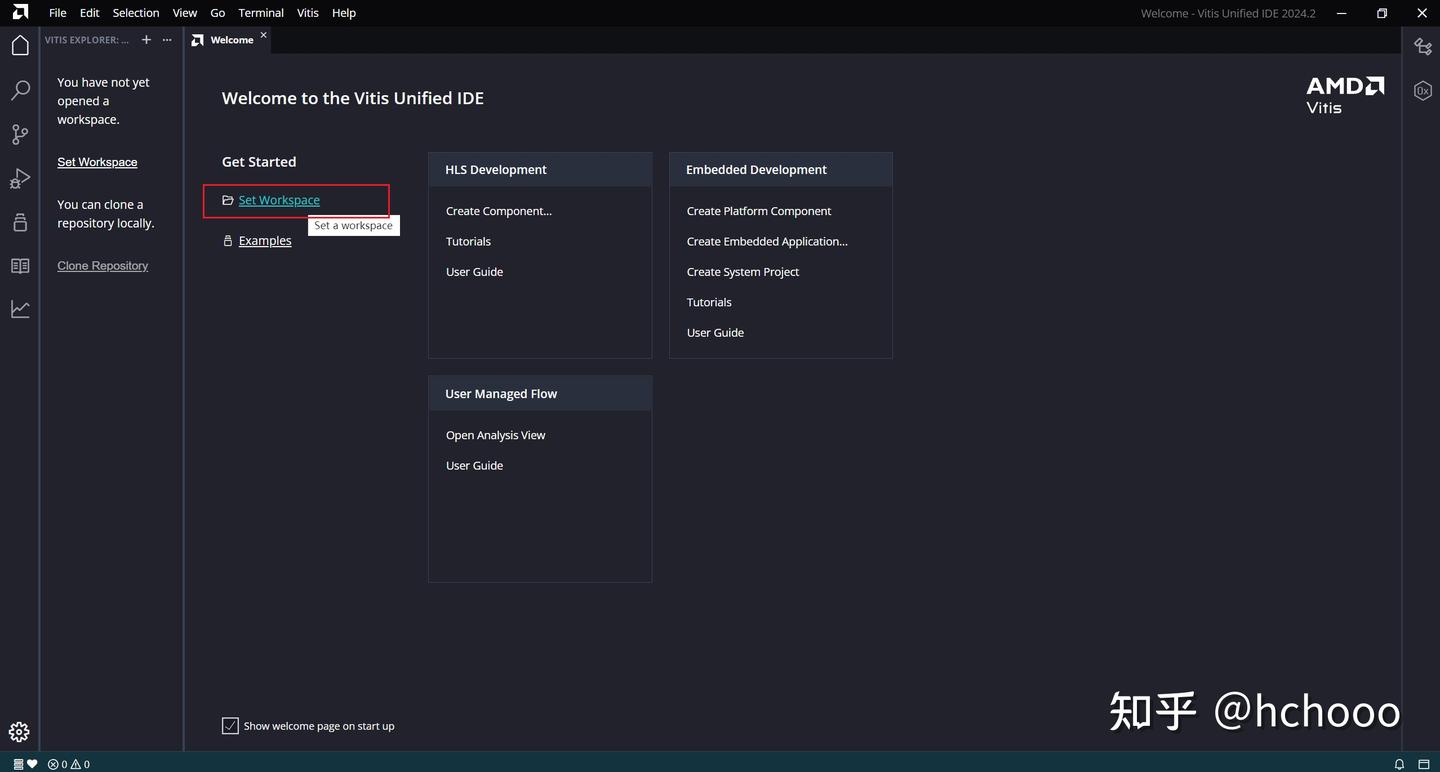
Task: Click the Embedded Development card header
Action: 781,170
